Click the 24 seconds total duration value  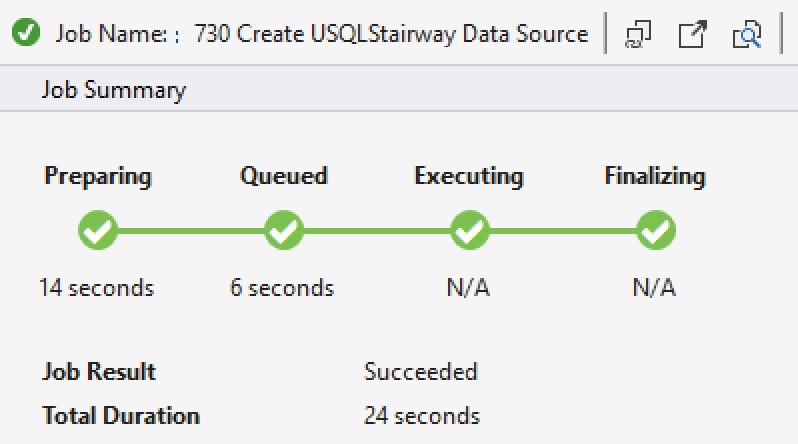422,415
